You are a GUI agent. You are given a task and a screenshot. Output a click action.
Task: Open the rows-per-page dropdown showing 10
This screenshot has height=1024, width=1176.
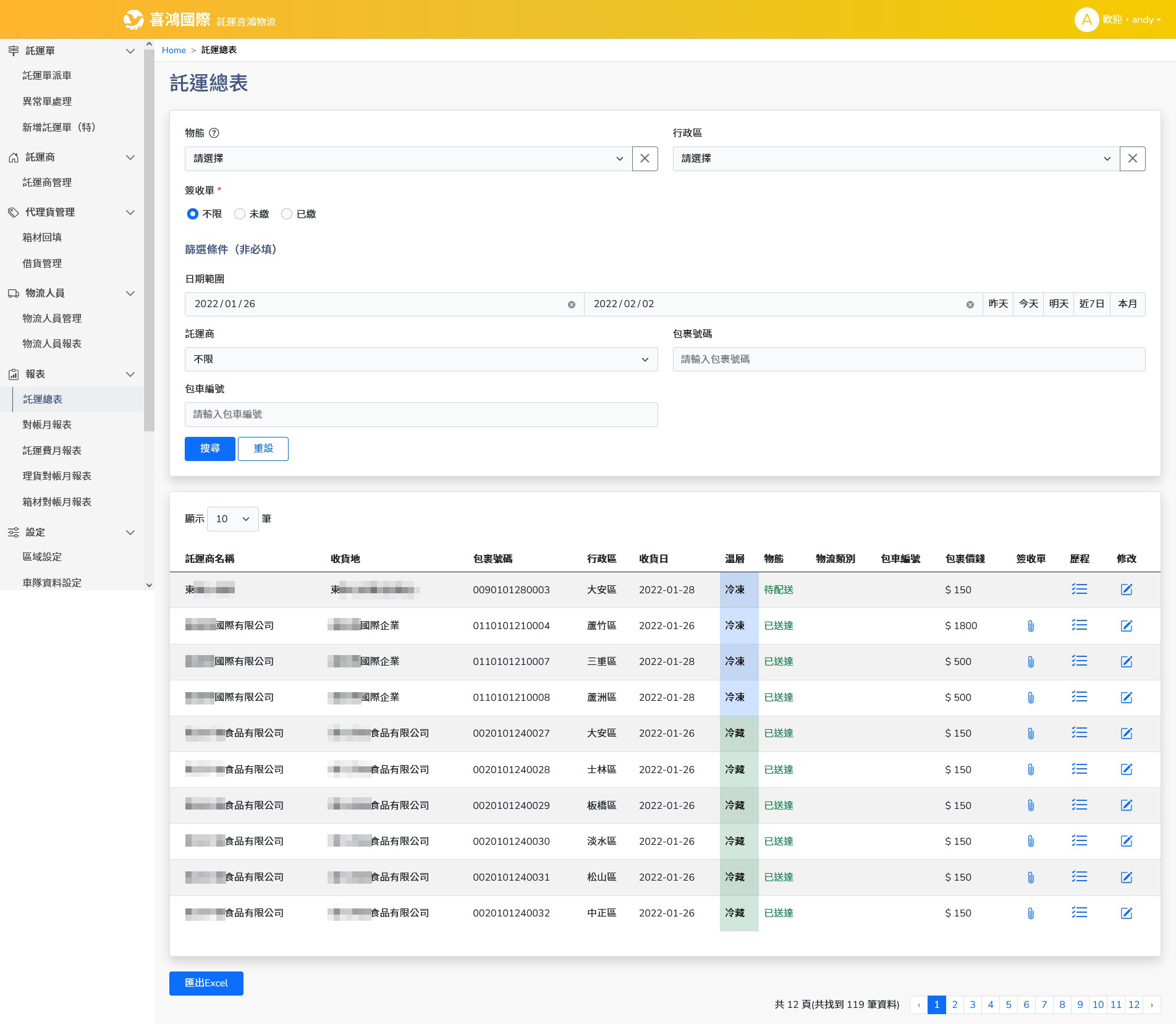pos(232,519)
